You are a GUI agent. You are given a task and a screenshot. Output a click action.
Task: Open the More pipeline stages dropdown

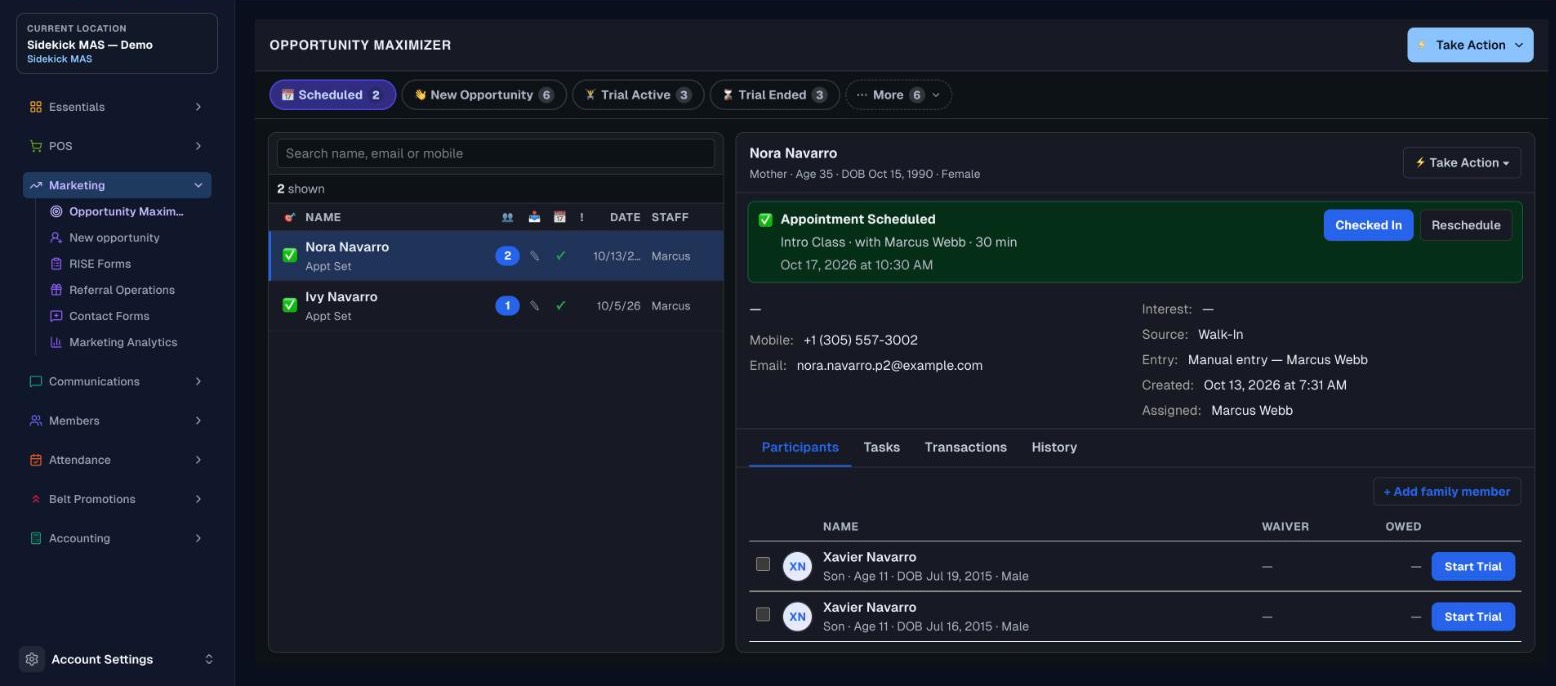point(898,95)
